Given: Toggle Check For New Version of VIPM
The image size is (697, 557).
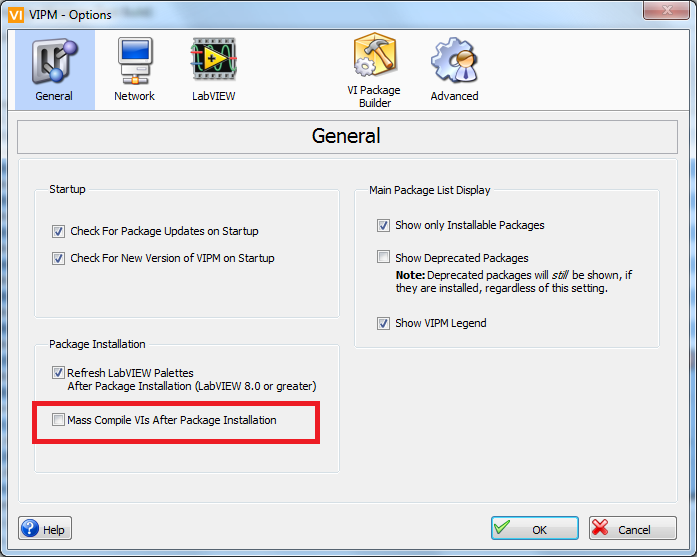Looking at the screenshot, I should click(x=58, y=258).
